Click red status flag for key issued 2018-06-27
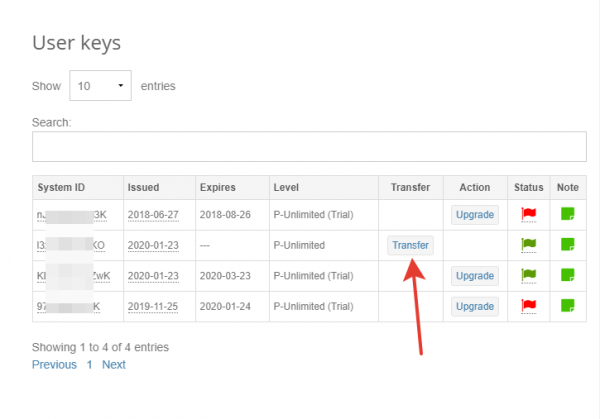The image size is (600, 419). click(x=529, y=214)
